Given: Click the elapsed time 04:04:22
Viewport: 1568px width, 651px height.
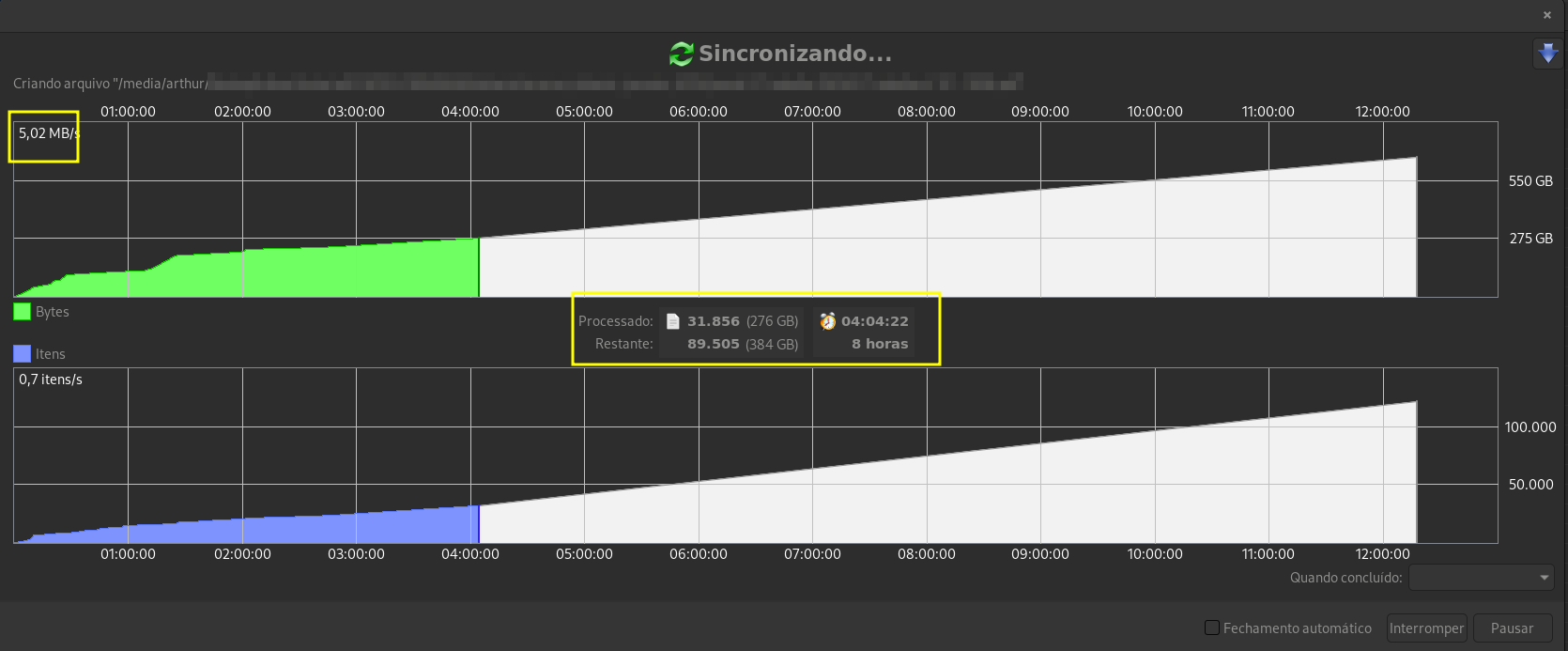Looking at the screenshot, I should tap(875, 321).
